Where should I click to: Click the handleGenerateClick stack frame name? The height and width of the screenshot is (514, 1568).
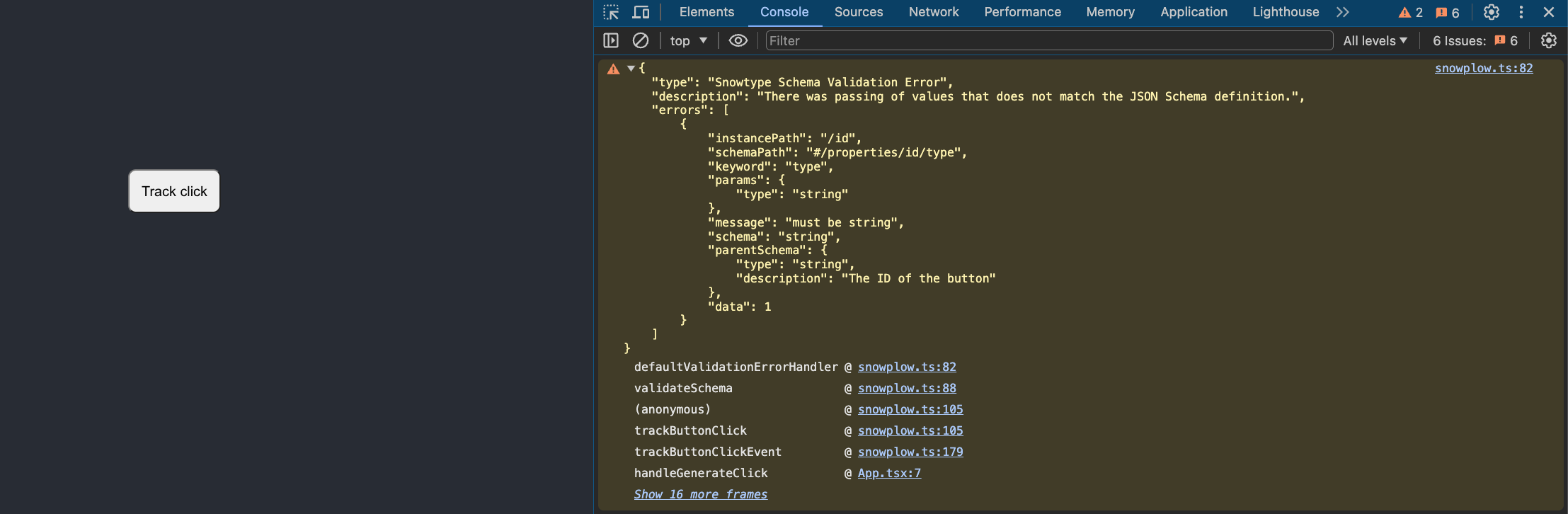point(701,473)
